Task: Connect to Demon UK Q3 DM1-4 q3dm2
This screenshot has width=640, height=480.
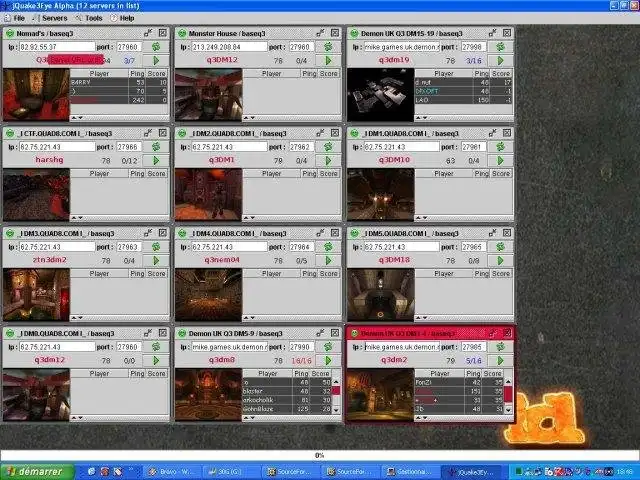Action: (500, 360)
